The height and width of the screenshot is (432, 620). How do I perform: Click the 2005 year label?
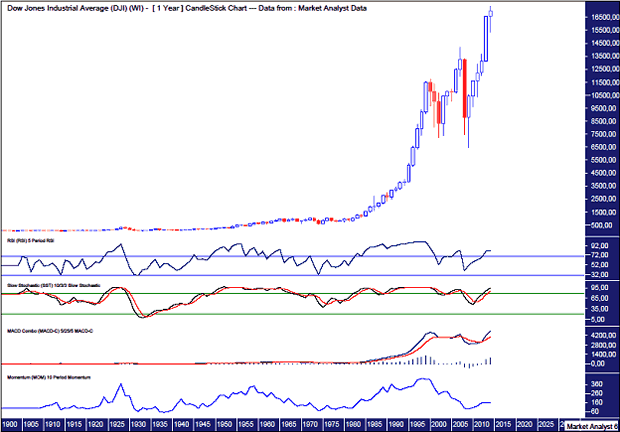pos(460,424)
